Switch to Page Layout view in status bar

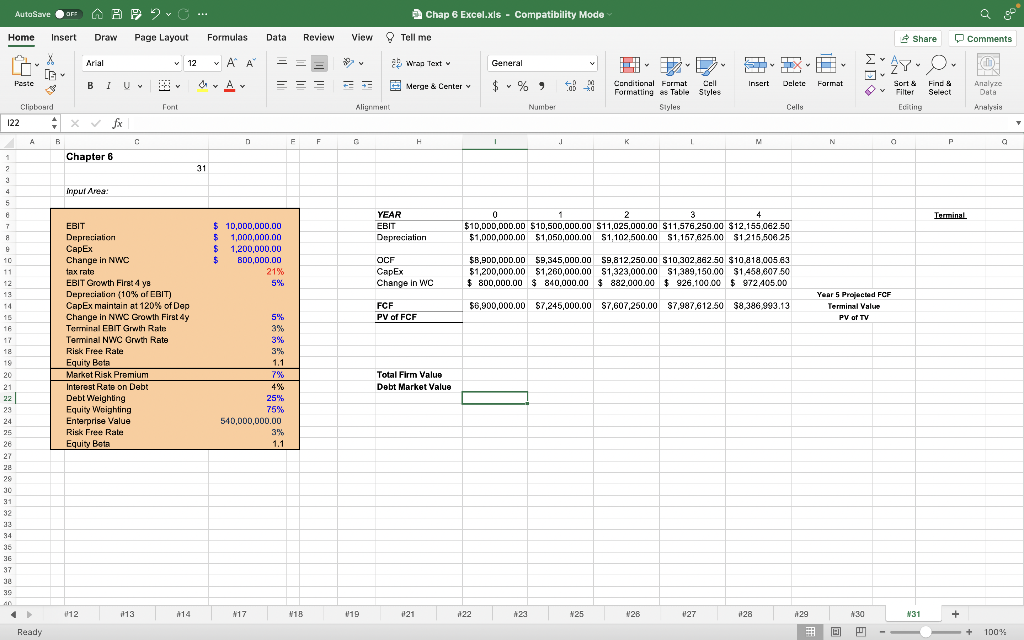click(835, 632)
